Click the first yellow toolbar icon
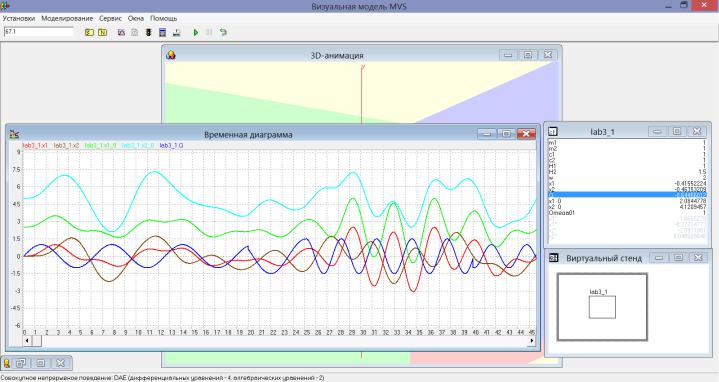This screenshot has width=719, height=382. pyautogui.click(x=89, y=32)
